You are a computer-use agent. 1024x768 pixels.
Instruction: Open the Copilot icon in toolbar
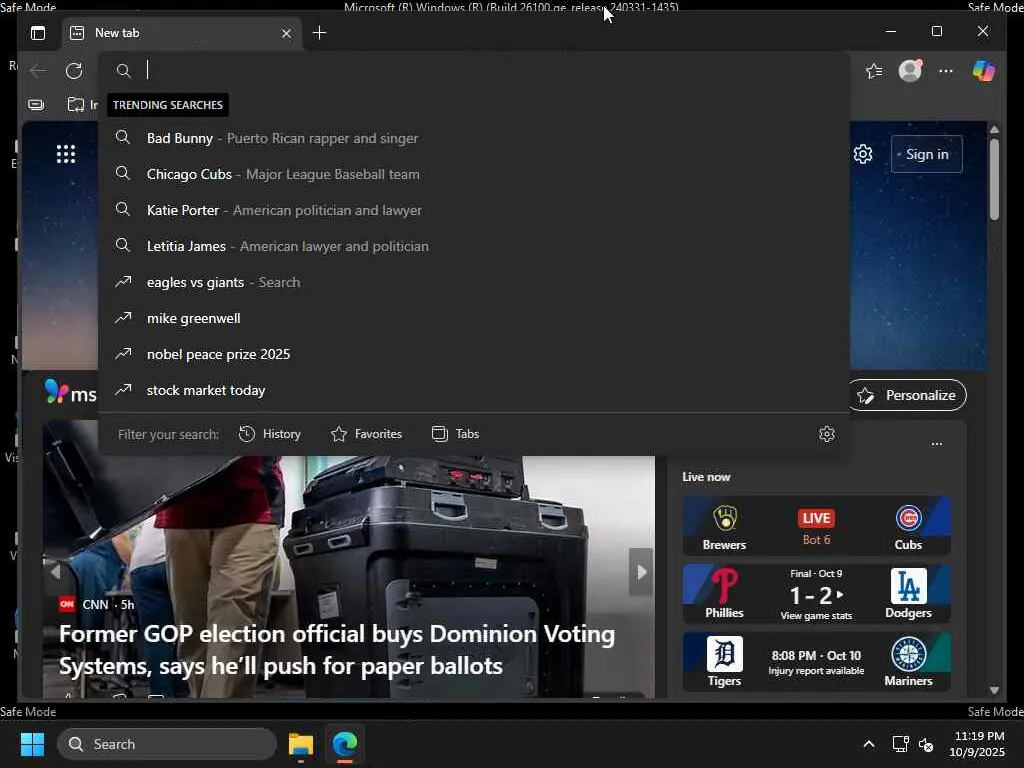984,71
